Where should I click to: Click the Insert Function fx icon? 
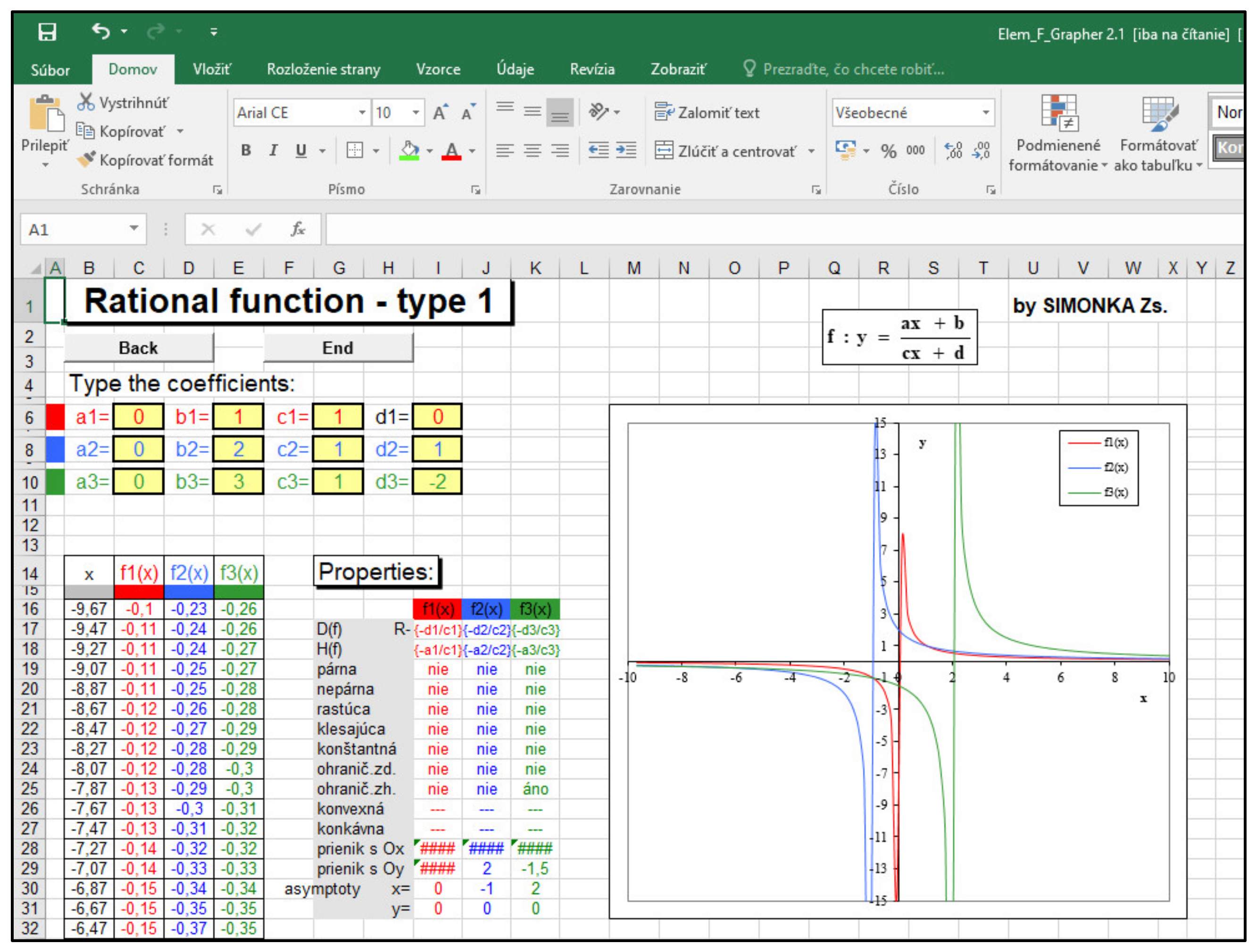tap(298, 229)
